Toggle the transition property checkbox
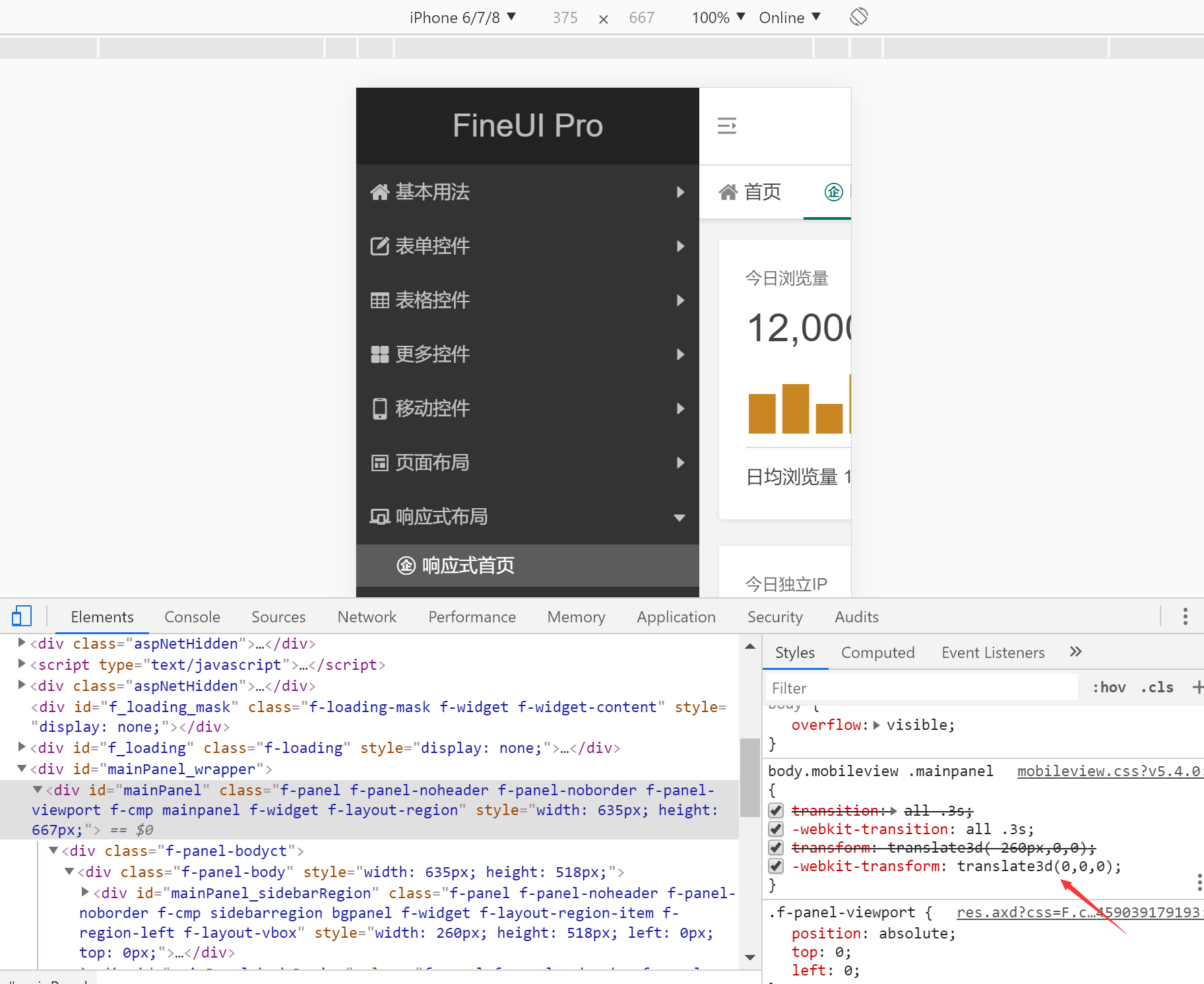 (776, 810)
